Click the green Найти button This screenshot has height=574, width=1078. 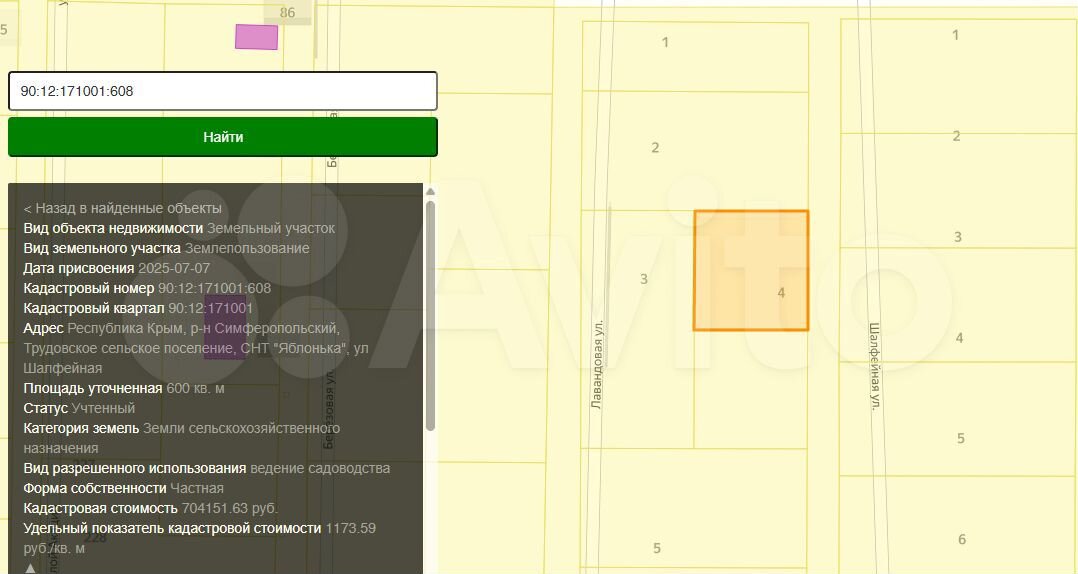pos(223,137)
